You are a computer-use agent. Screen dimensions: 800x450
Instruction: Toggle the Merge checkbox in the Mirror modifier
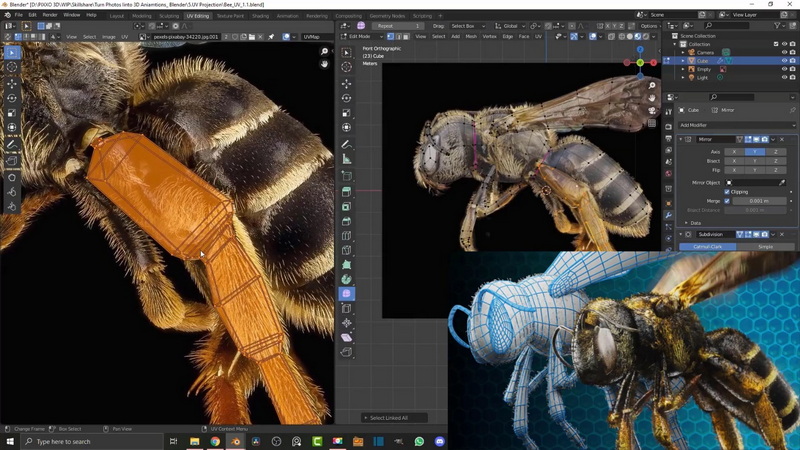click(x=727, y=201)
